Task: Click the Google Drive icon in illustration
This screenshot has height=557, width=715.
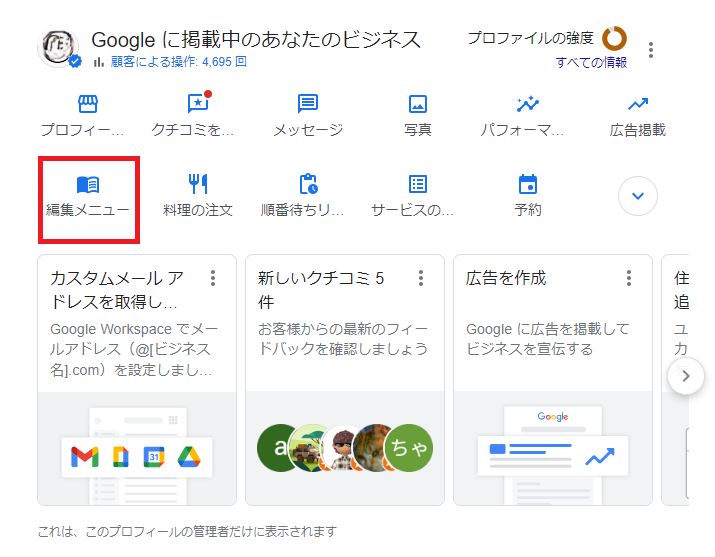Action: point(189,457)
